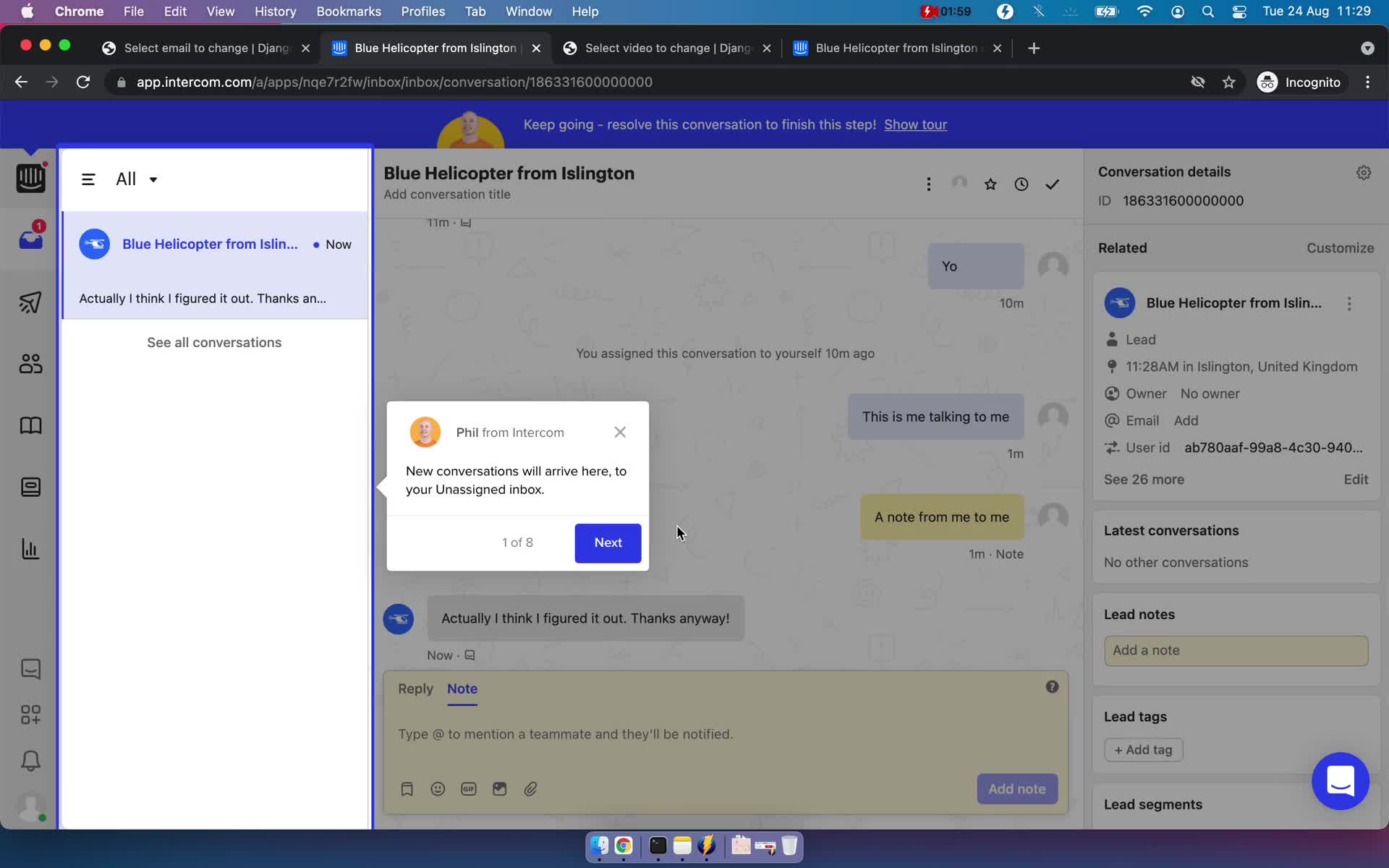Click the three-dot more options icon on conversation
Viewport: 1389px width, 868px height.
pyautogui.click(x=928, y=184)
